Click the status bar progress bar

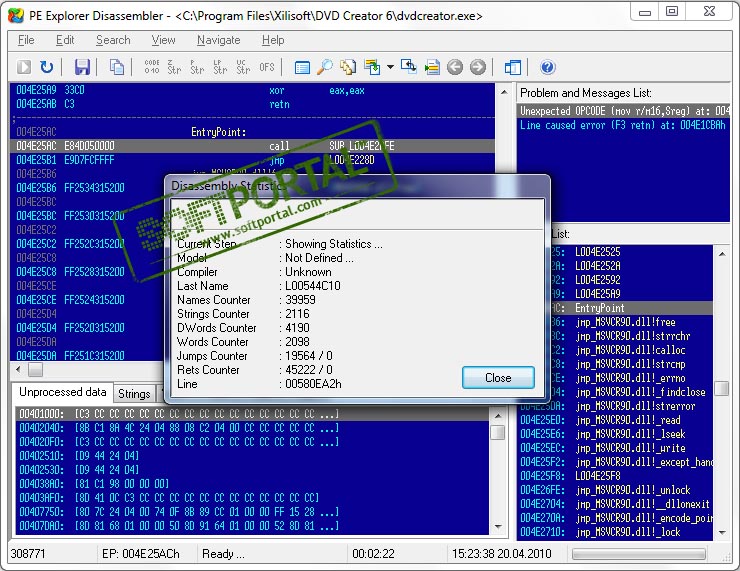tap(639, 554)
